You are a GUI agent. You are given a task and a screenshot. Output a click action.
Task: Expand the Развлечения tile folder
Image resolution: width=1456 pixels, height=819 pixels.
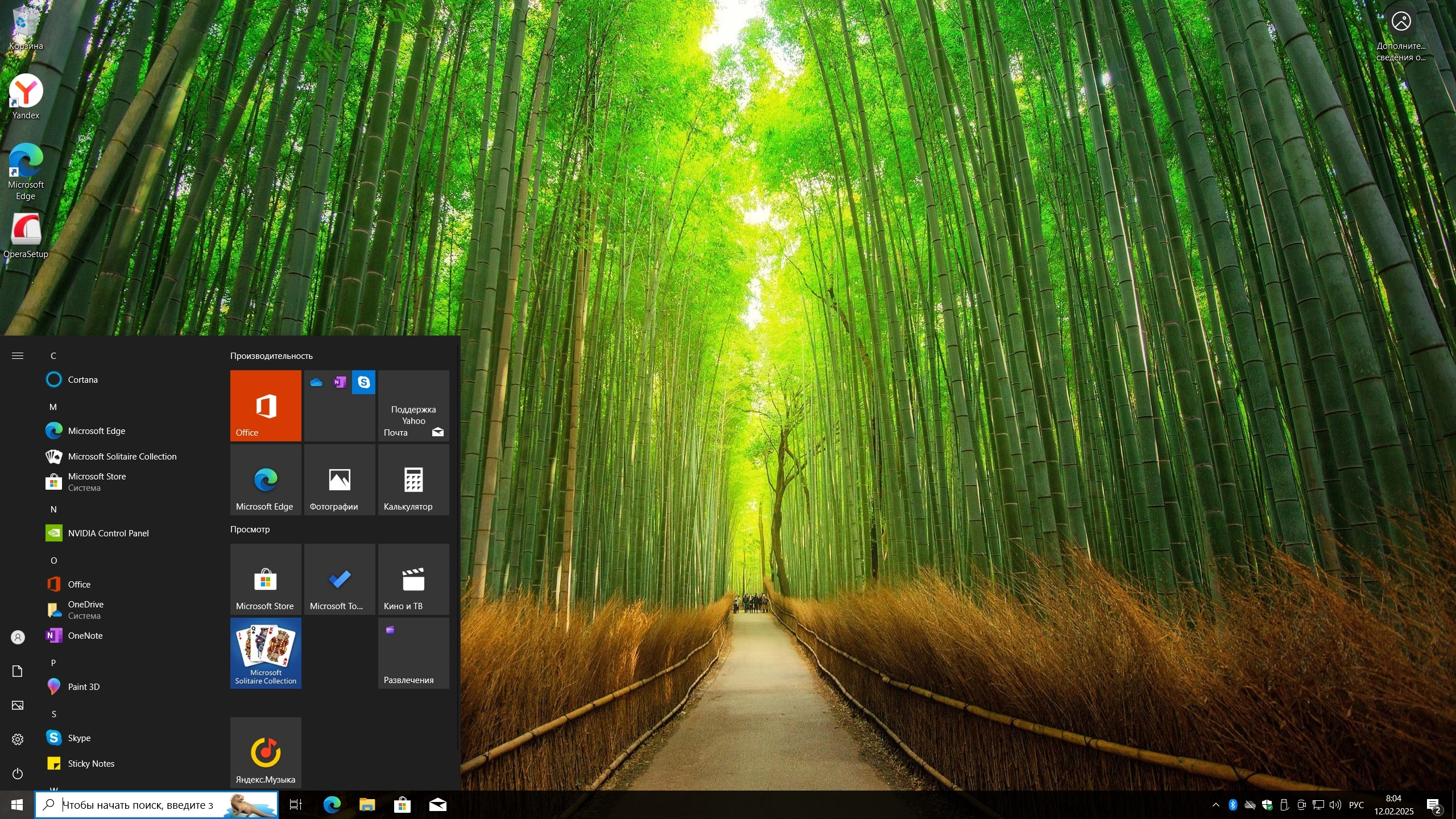pyautogui.click(x=413, y=653)
